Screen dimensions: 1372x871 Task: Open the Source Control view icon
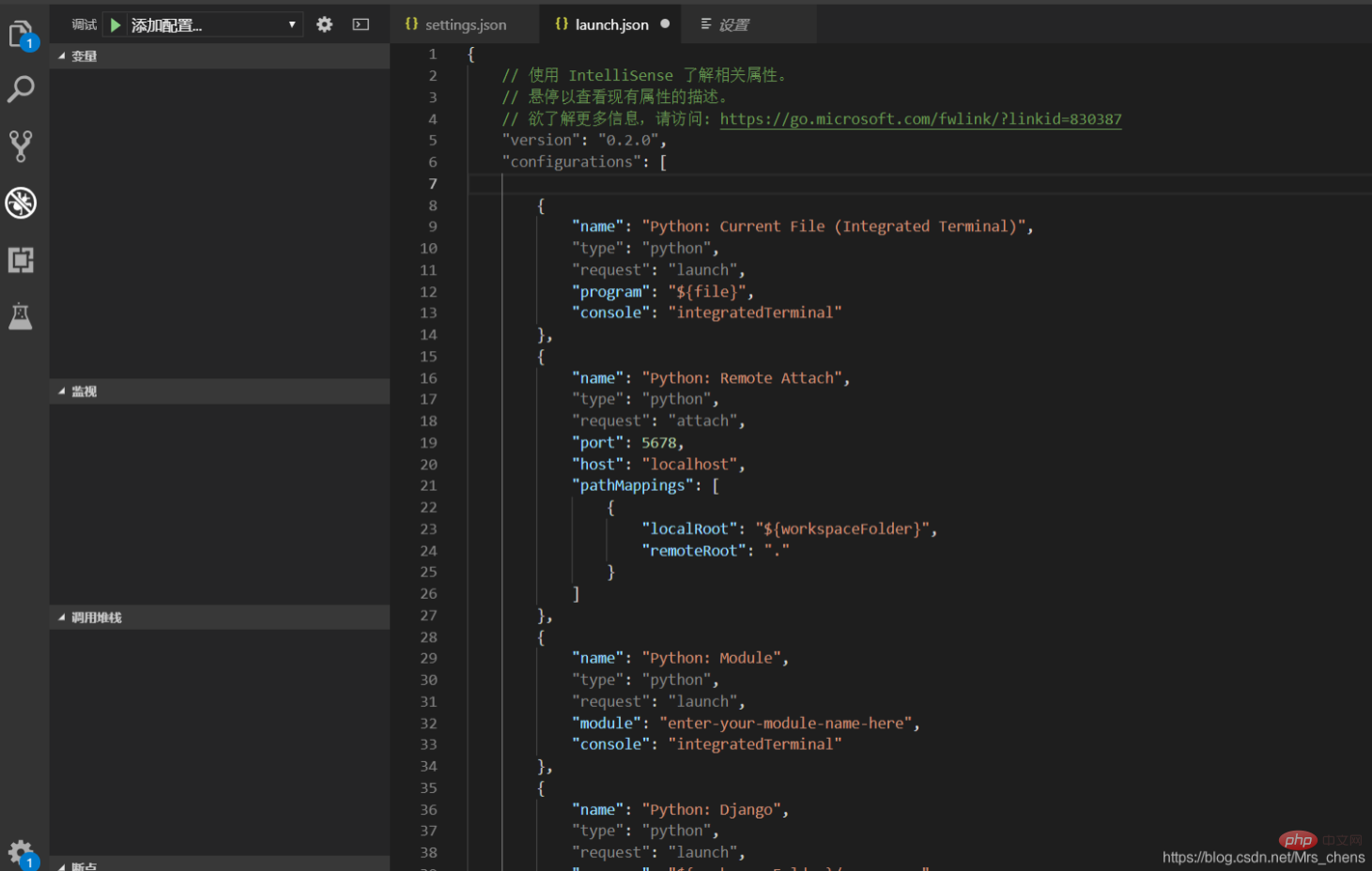(21, 145)
